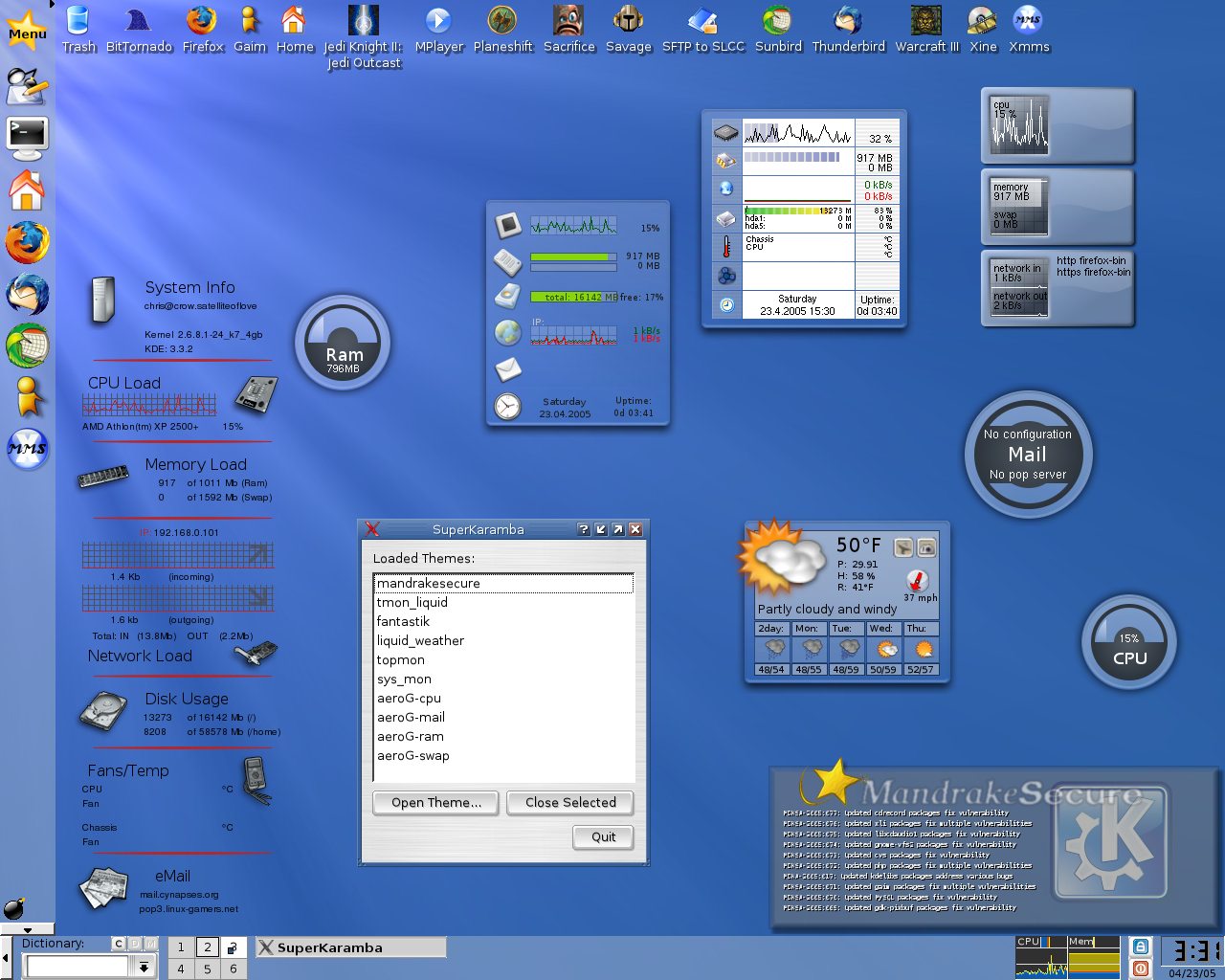Select the SuperKaramba taskbar entry
This screenshot has height=980, width=1225.
[x=350, y=947]
